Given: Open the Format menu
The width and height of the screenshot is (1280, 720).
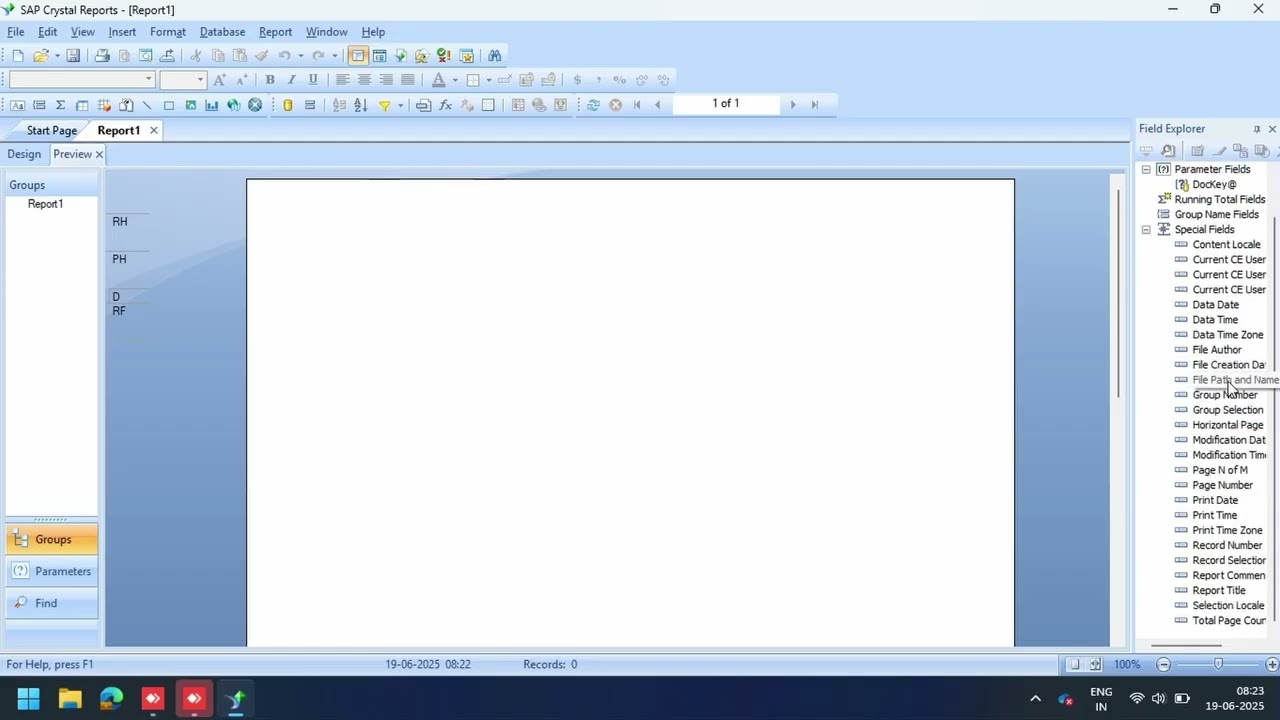Looking at the screenshot, I should [x=168, y=32].
